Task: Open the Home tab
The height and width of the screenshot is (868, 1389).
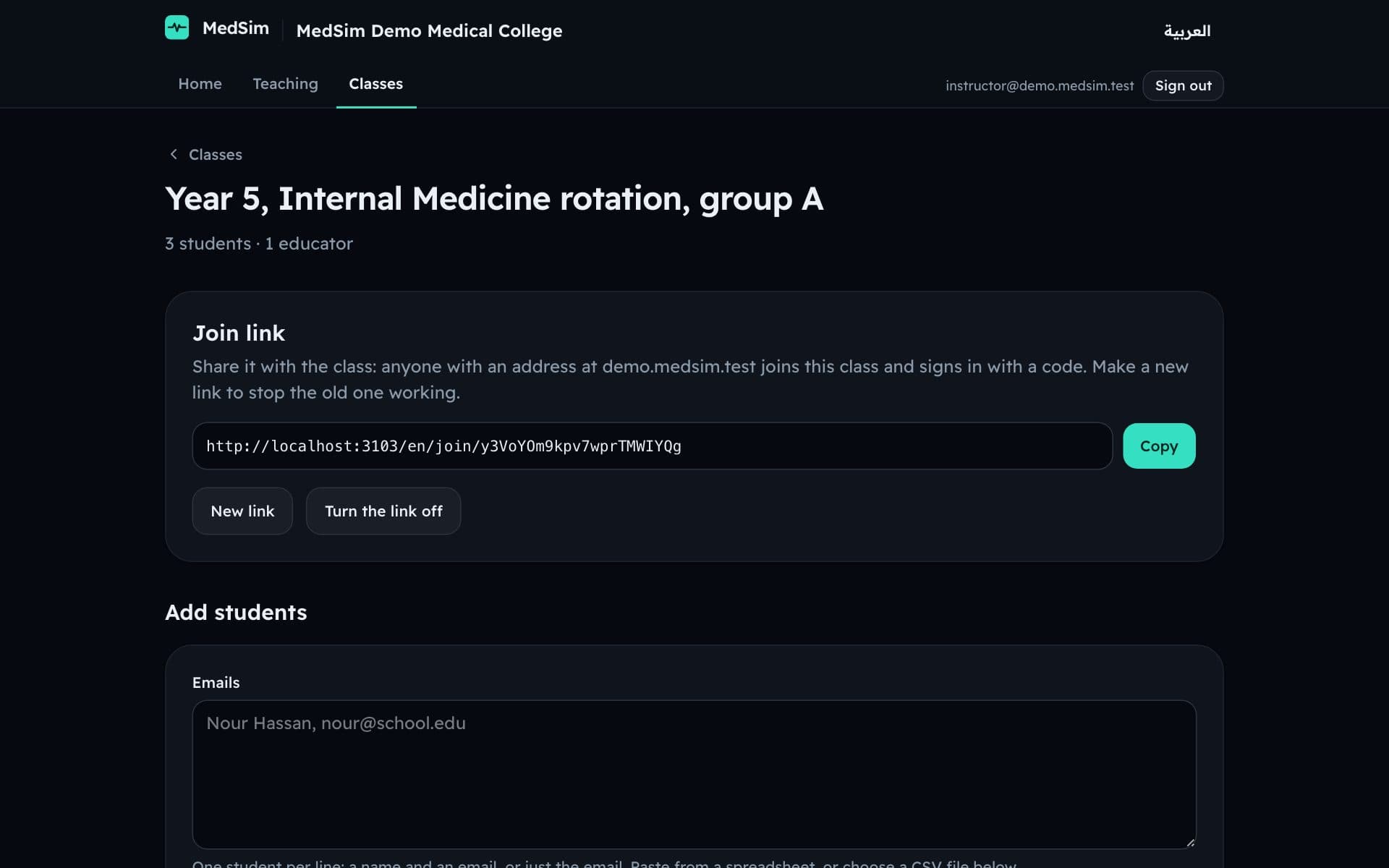Action: point(200,84)
